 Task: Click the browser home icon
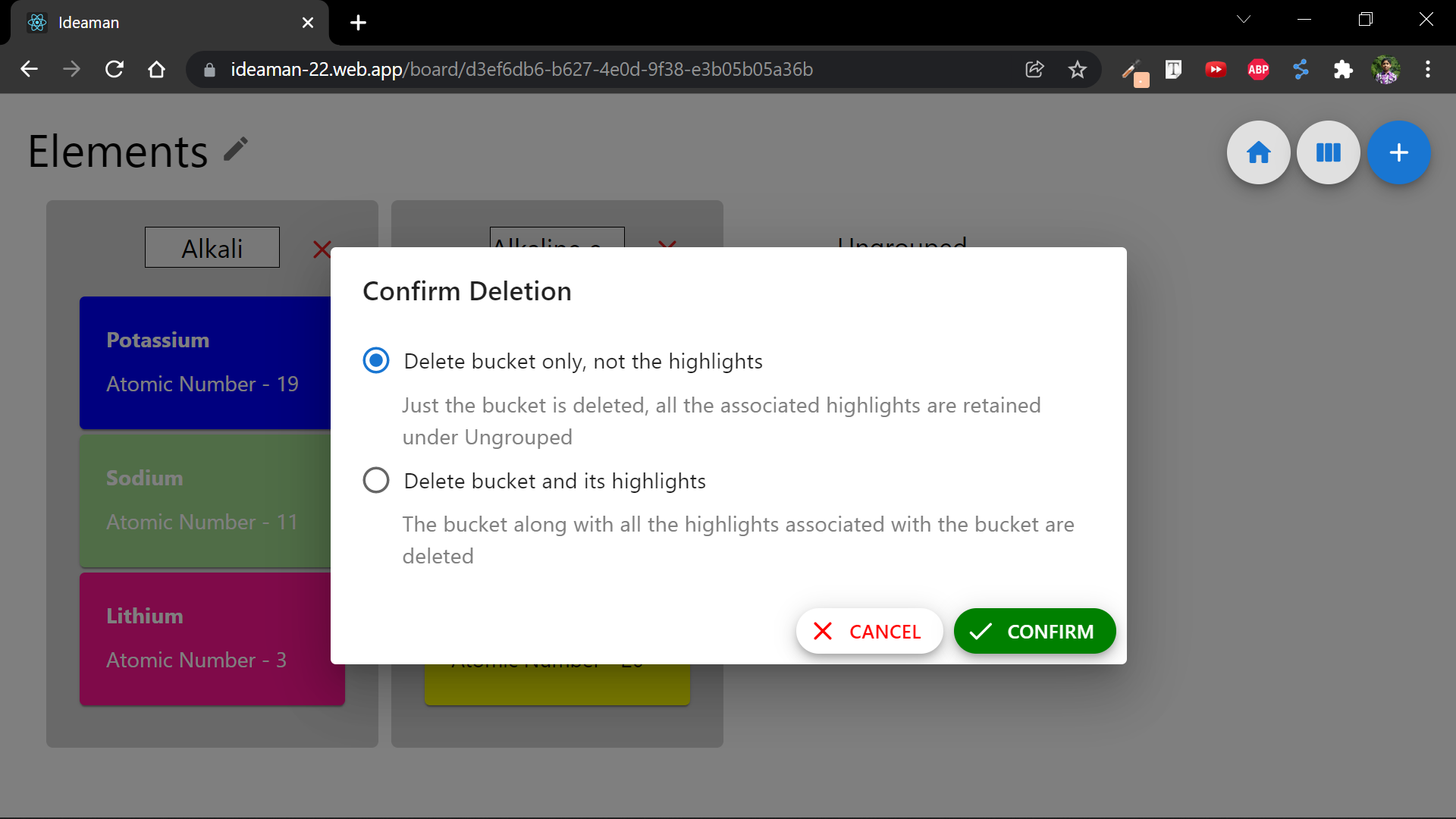[156, 69]
